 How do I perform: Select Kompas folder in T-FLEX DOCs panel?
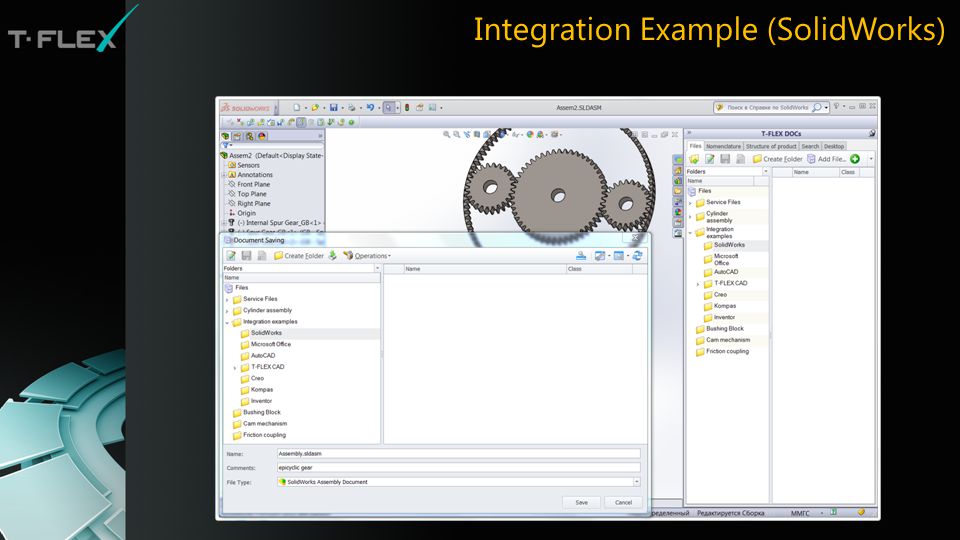pos(725,306)
